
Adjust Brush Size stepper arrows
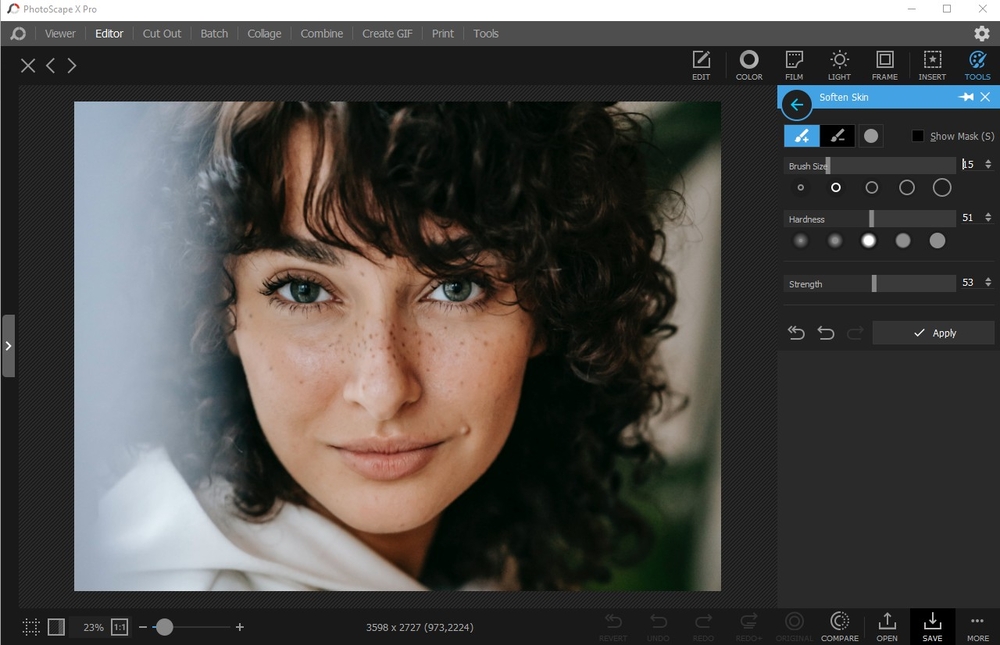point(988,164)
